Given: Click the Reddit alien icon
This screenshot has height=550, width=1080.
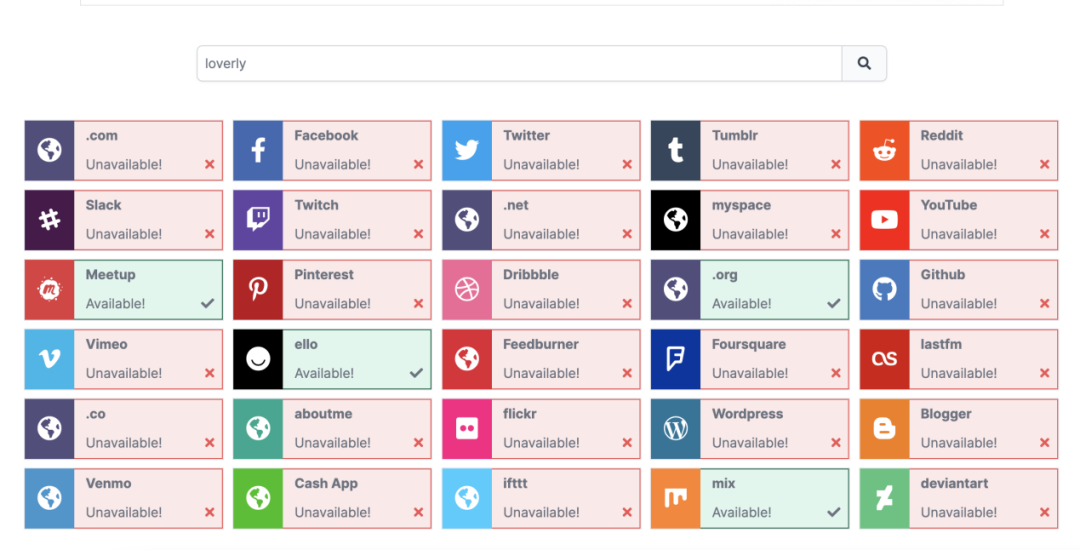Looking at the screenshot, I should [x=884, y=150].
